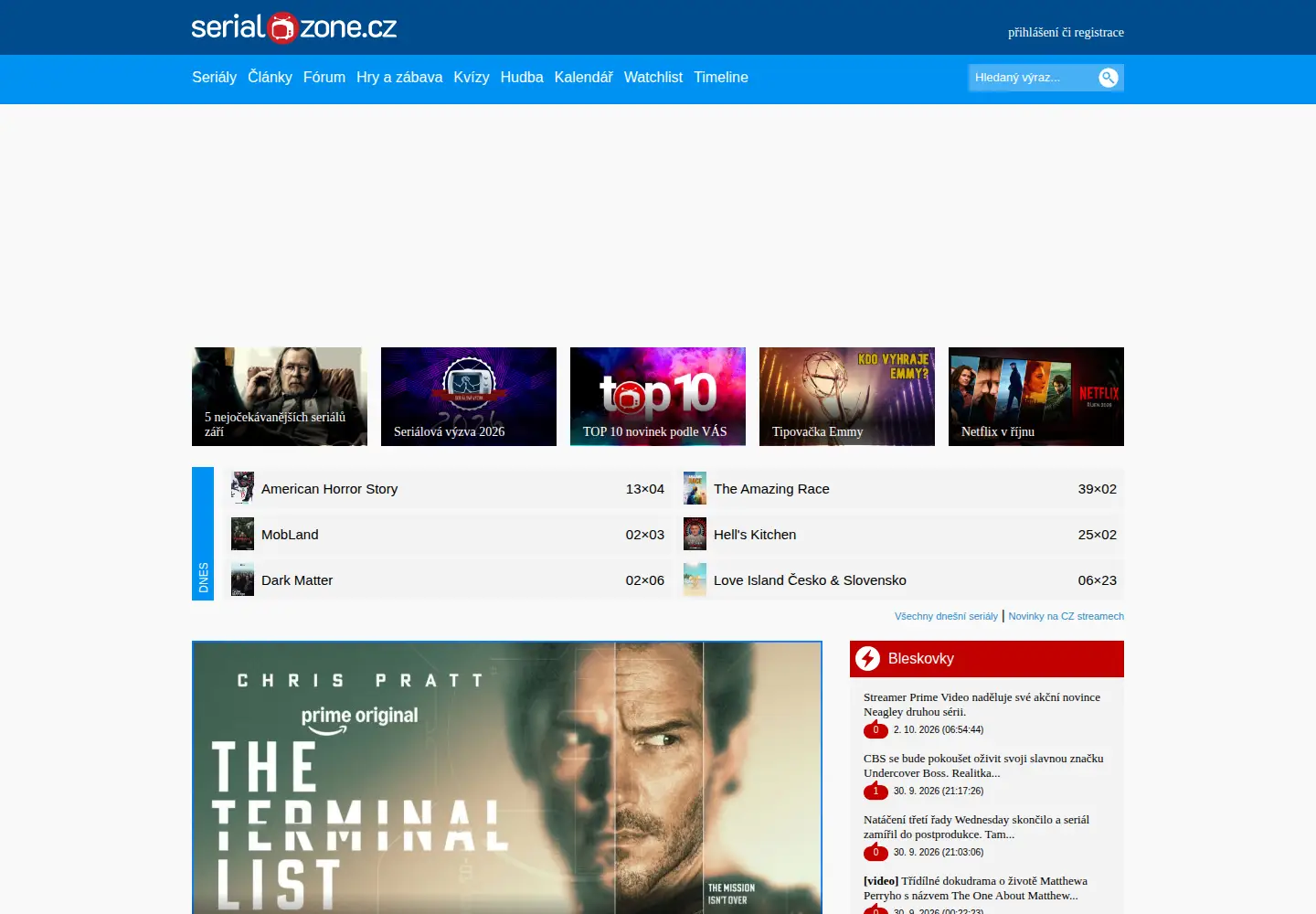This screenshot has height=914, width=1316.
Task: Open the Love Island Česko & Slovensko title
Action: coord(810,580)
